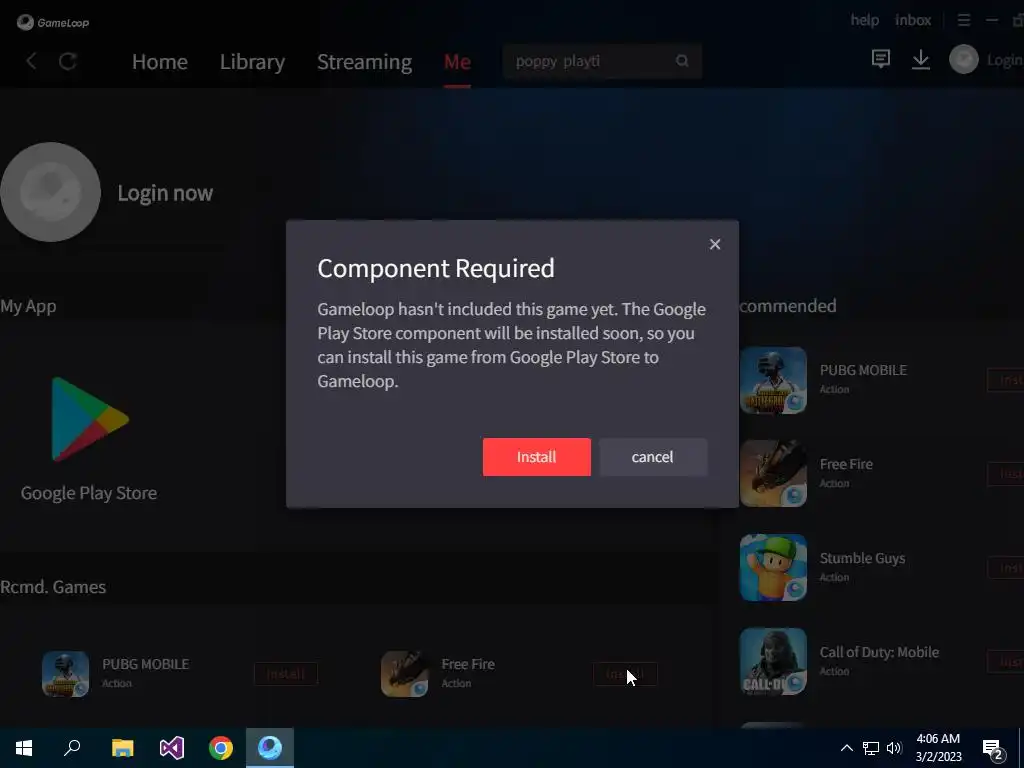
Task: Open the Home tab
Action: [160, 61]
